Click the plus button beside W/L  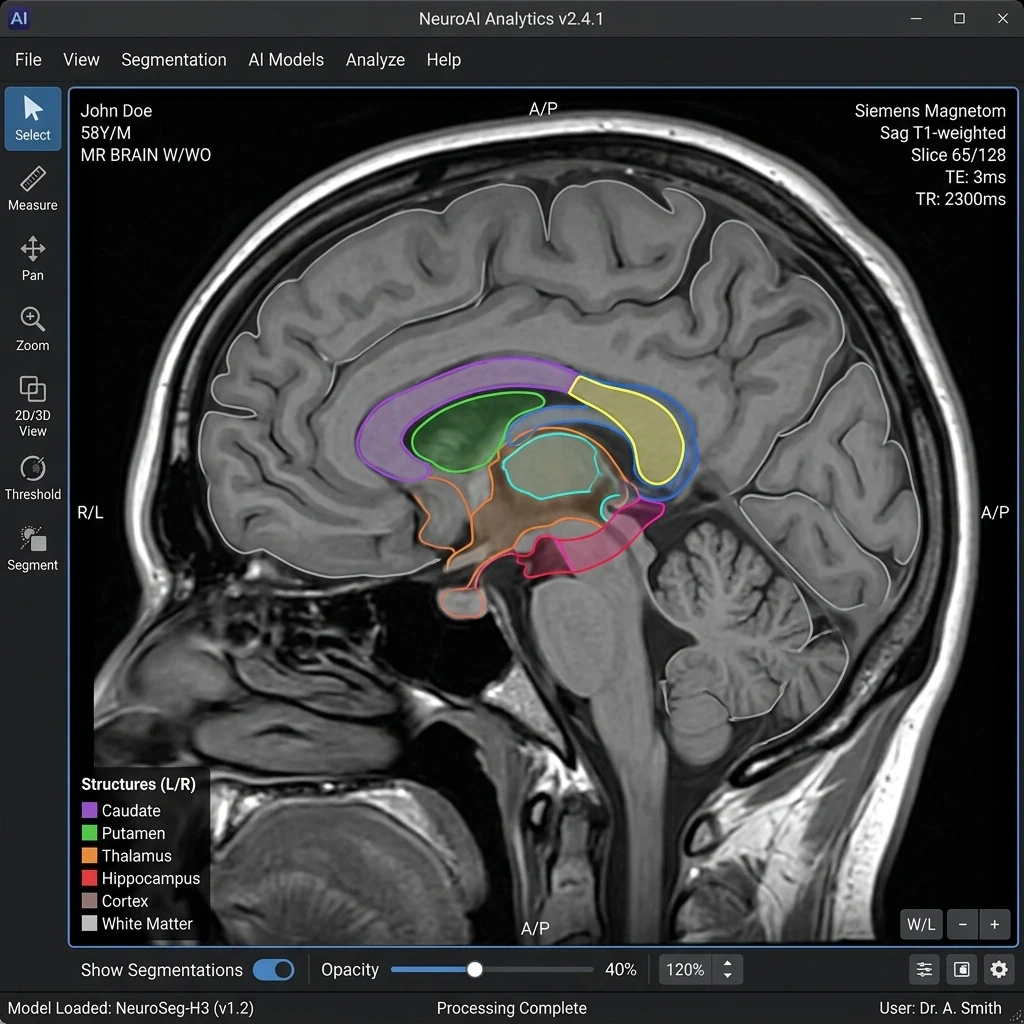pos(995,924)
